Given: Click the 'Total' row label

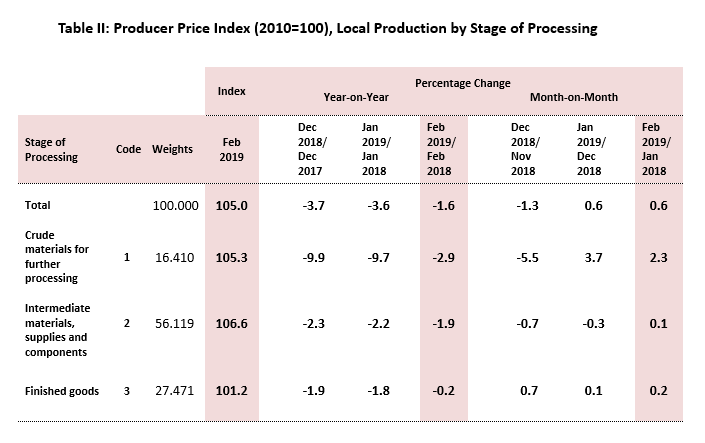Looking at the screenshot, I should click(x=37, y=205).
